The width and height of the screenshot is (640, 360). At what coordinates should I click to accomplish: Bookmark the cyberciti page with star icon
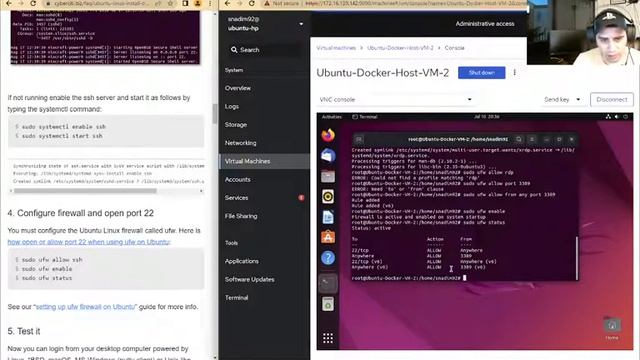click(170, 4)
